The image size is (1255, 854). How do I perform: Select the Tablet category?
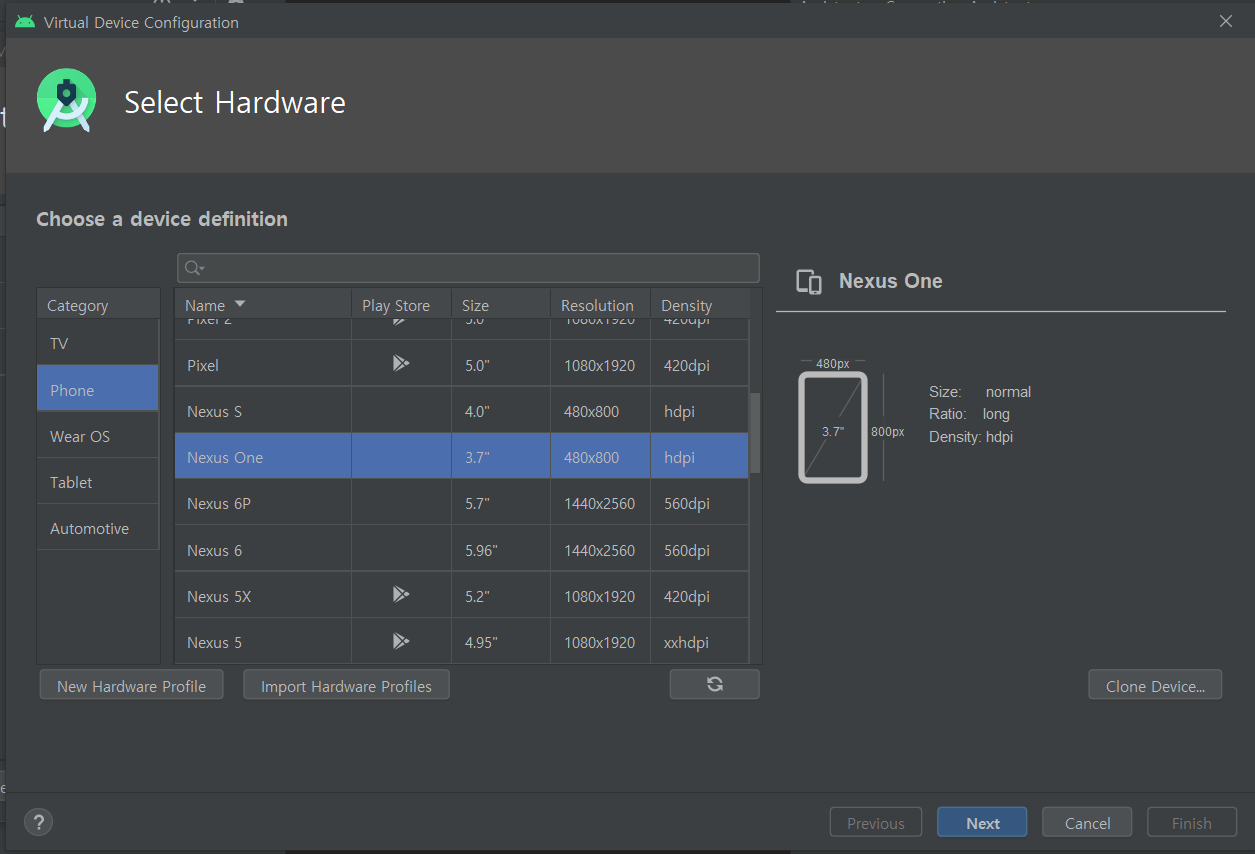(x=98, y=482)
